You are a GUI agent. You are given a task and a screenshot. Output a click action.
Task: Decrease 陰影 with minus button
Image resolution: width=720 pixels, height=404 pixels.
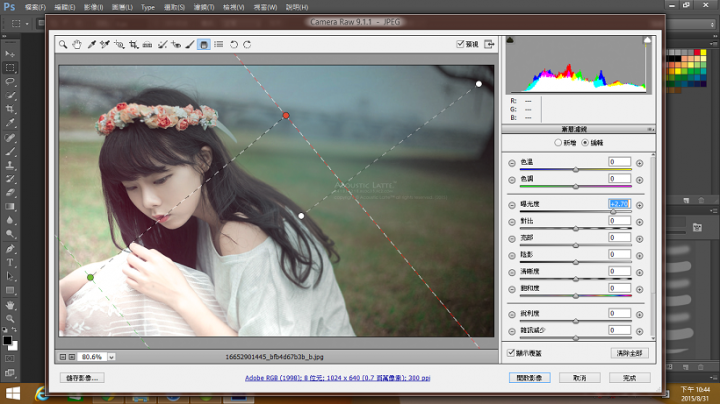(512, 256)
